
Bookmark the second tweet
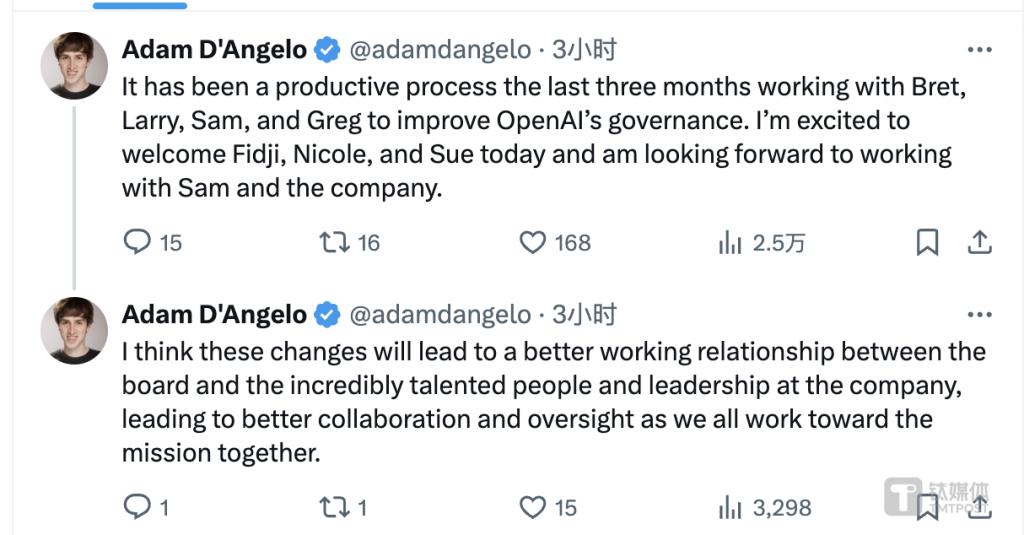(927, 508)
